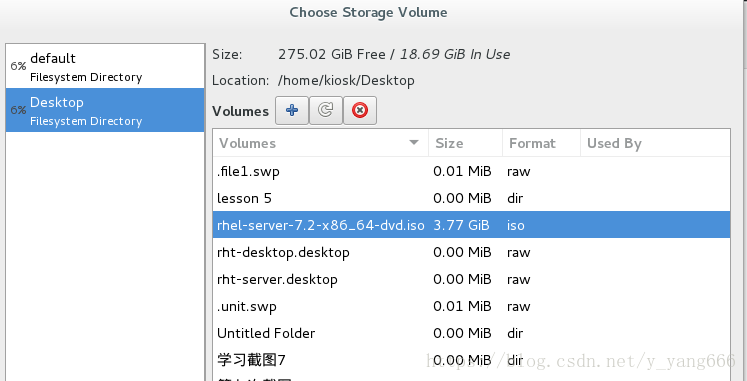Select the Desktop storage pool
747x381 pixels.
pyautogui.click(x=105, y=110)
